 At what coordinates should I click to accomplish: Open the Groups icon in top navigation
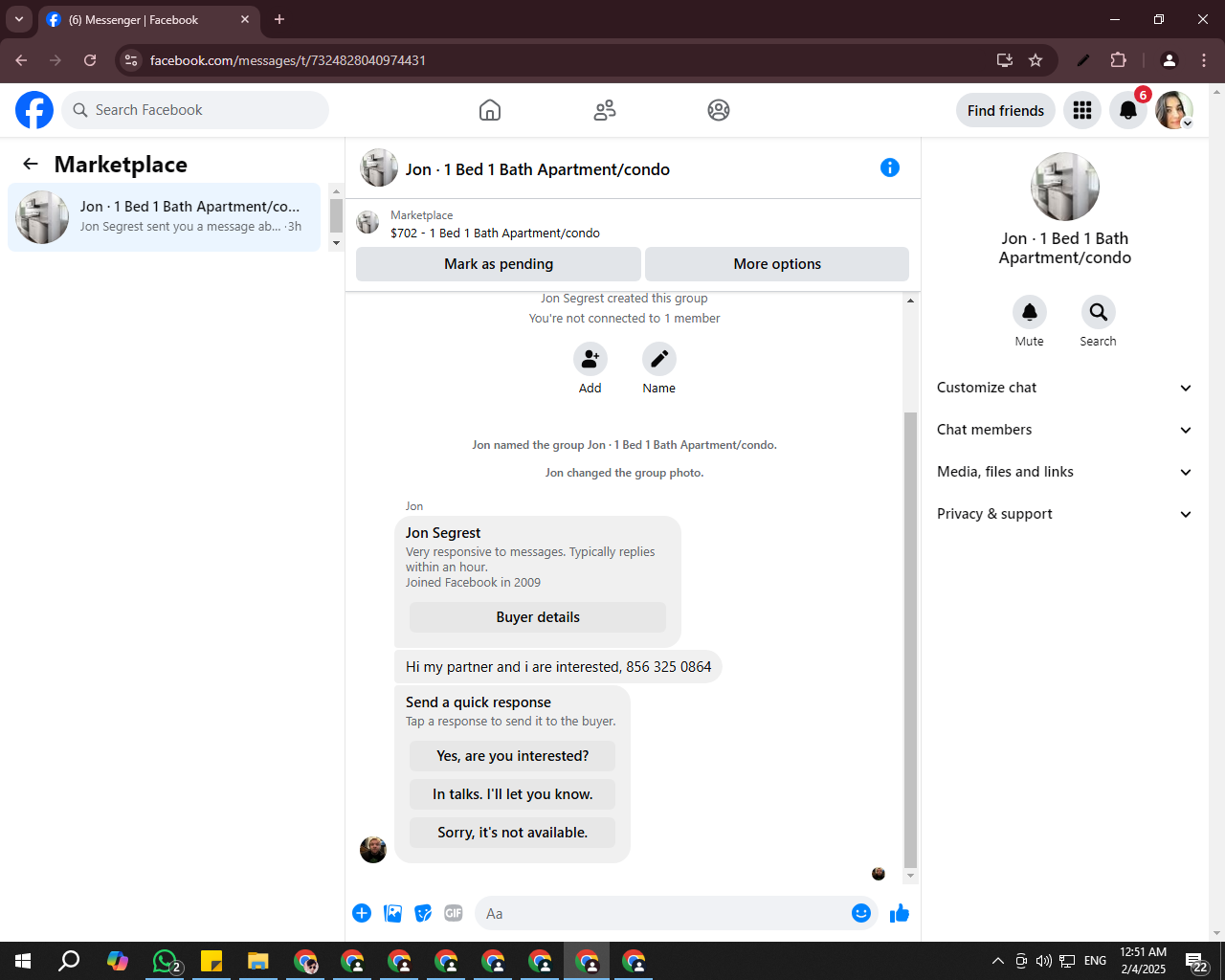click(719, 110)
